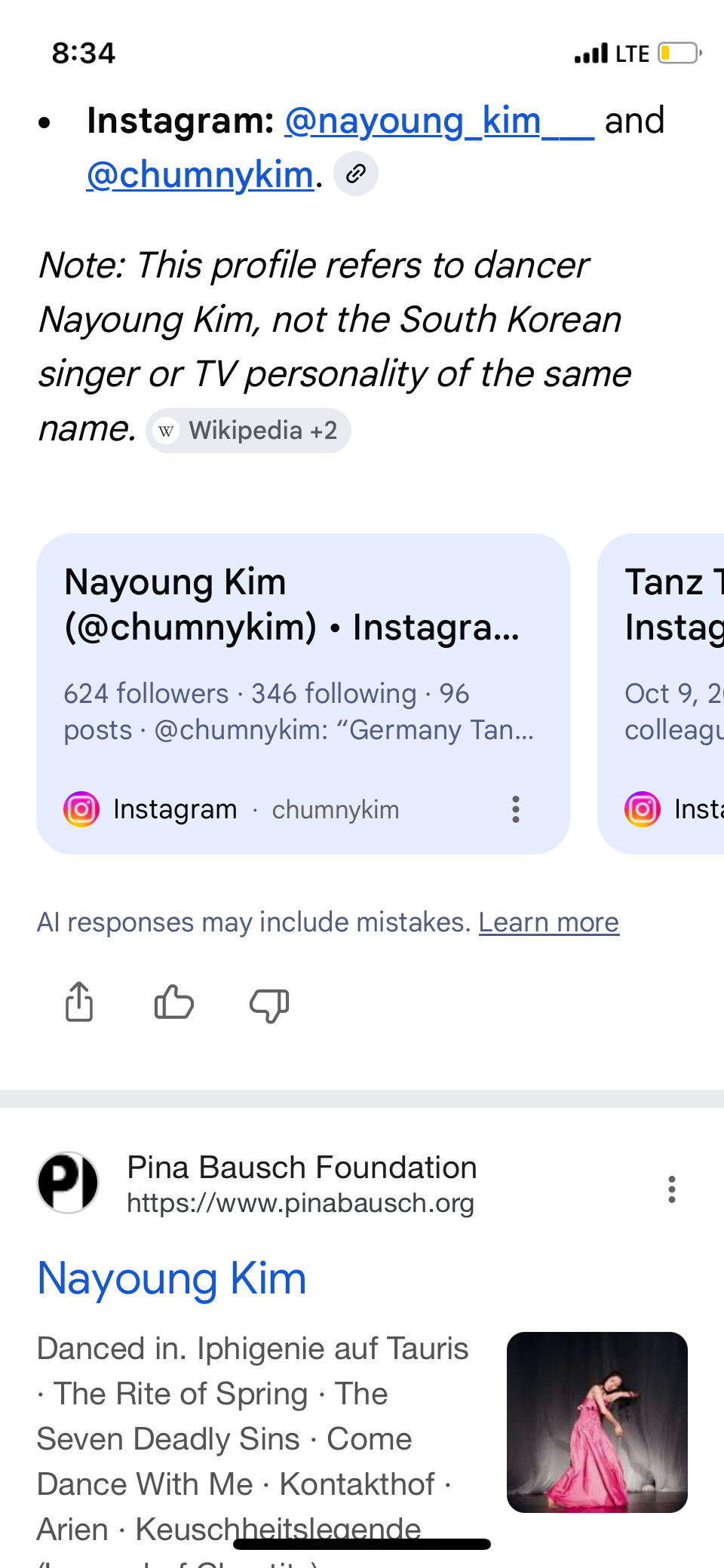Open the Wikipedia +2 sources chip
Screen dimensions: 724x1568
coord(249,431)
